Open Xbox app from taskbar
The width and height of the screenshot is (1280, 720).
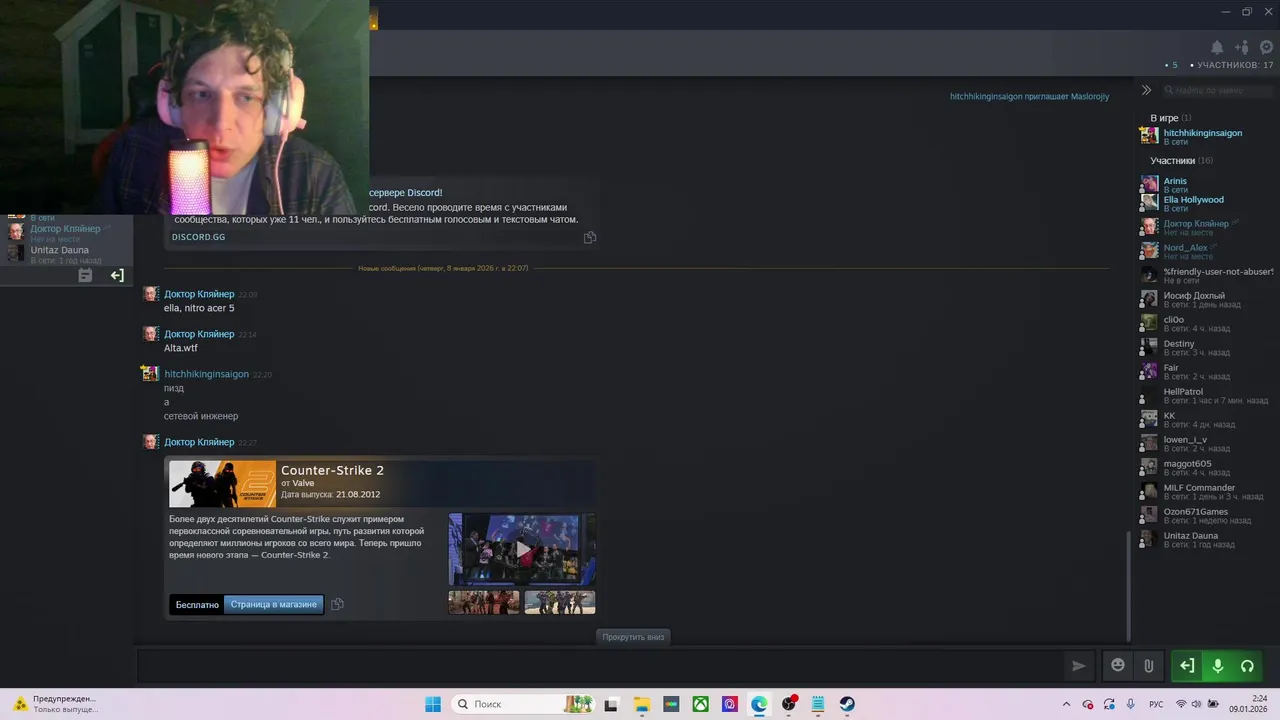coord(701,704)
